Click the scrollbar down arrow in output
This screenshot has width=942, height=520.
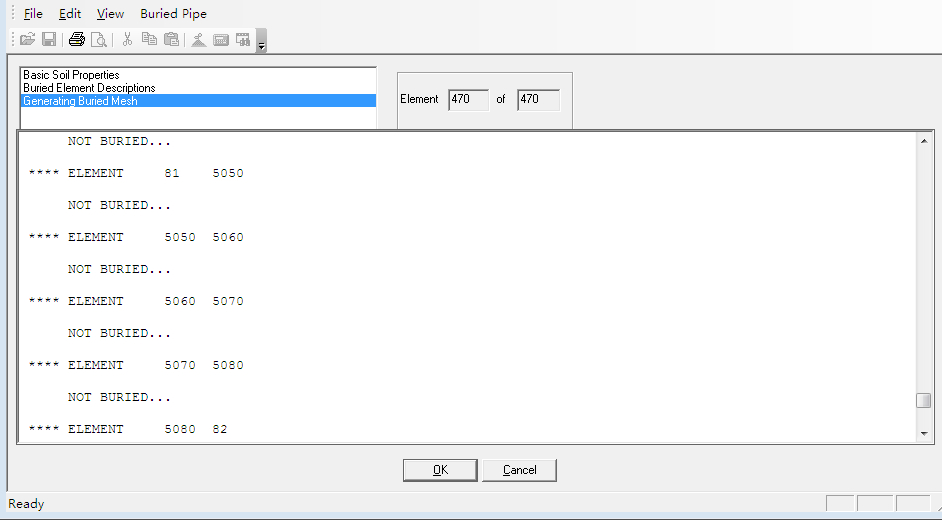(923, 433)
